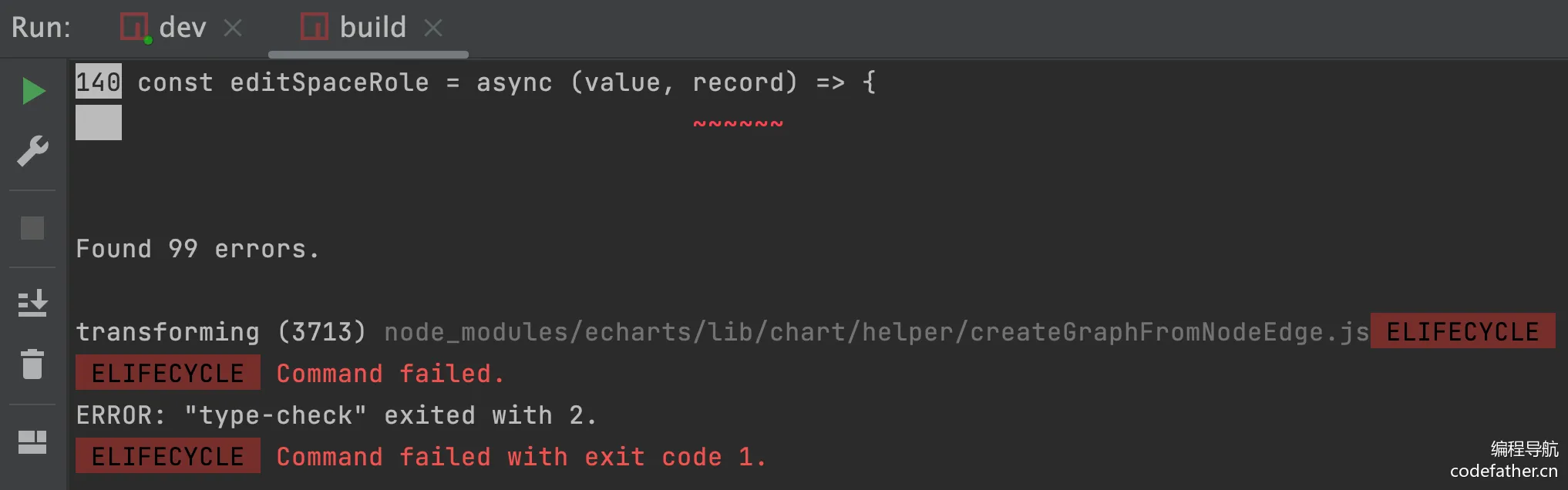Clear console with the trash icon
Image resolution: width=1568 pixels, height=490 pixels.
[x=32, y=364]
